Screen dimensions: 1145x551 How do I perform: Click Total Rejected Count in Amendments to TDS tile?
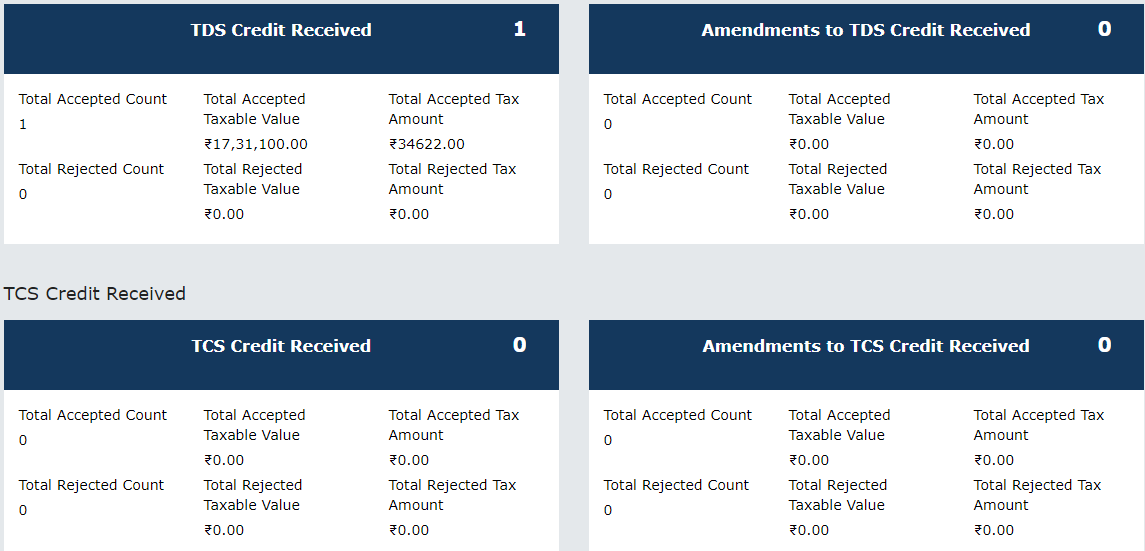tap(676, 169)
